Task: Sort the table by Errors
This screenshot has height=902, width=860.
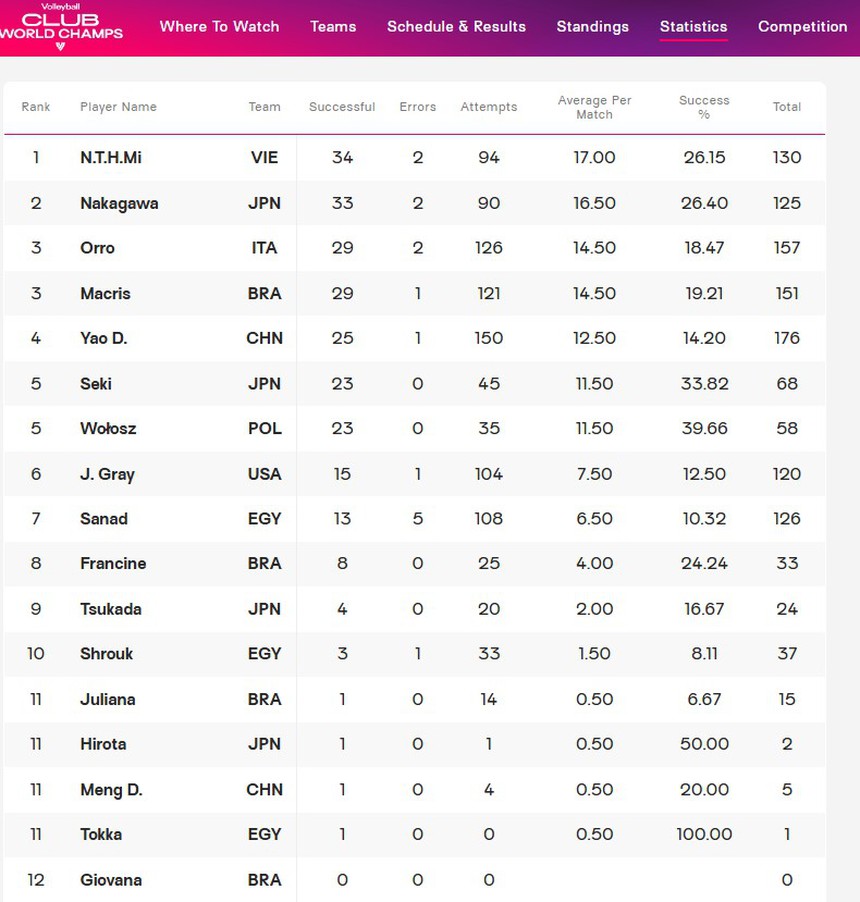Action: (x=418, y=107)
